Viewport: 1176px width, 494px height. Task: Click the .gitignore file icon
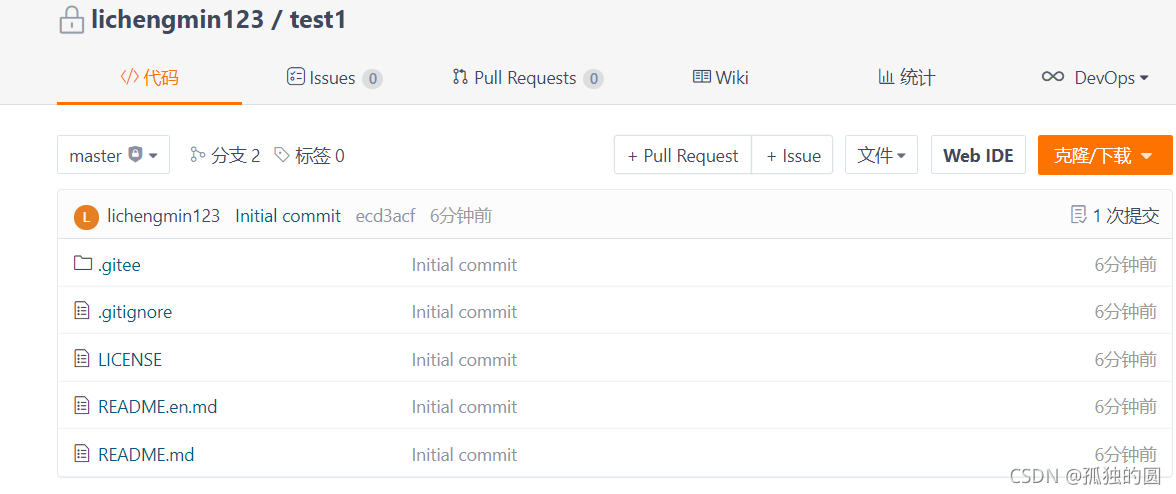tap(82, 310)
